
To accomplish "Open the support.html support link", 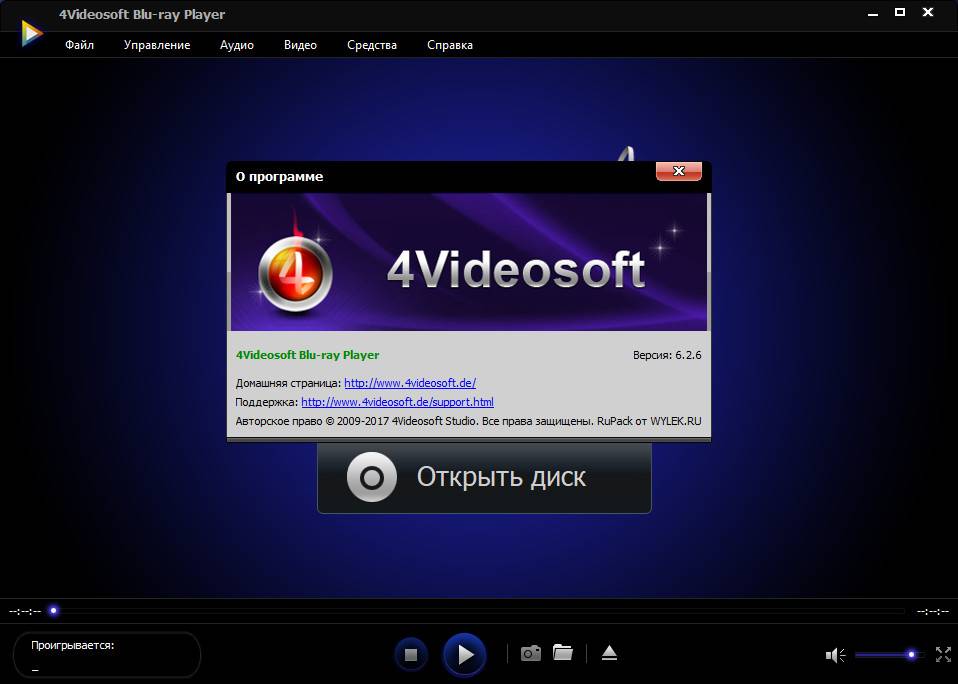I will (x=397, y=402).
